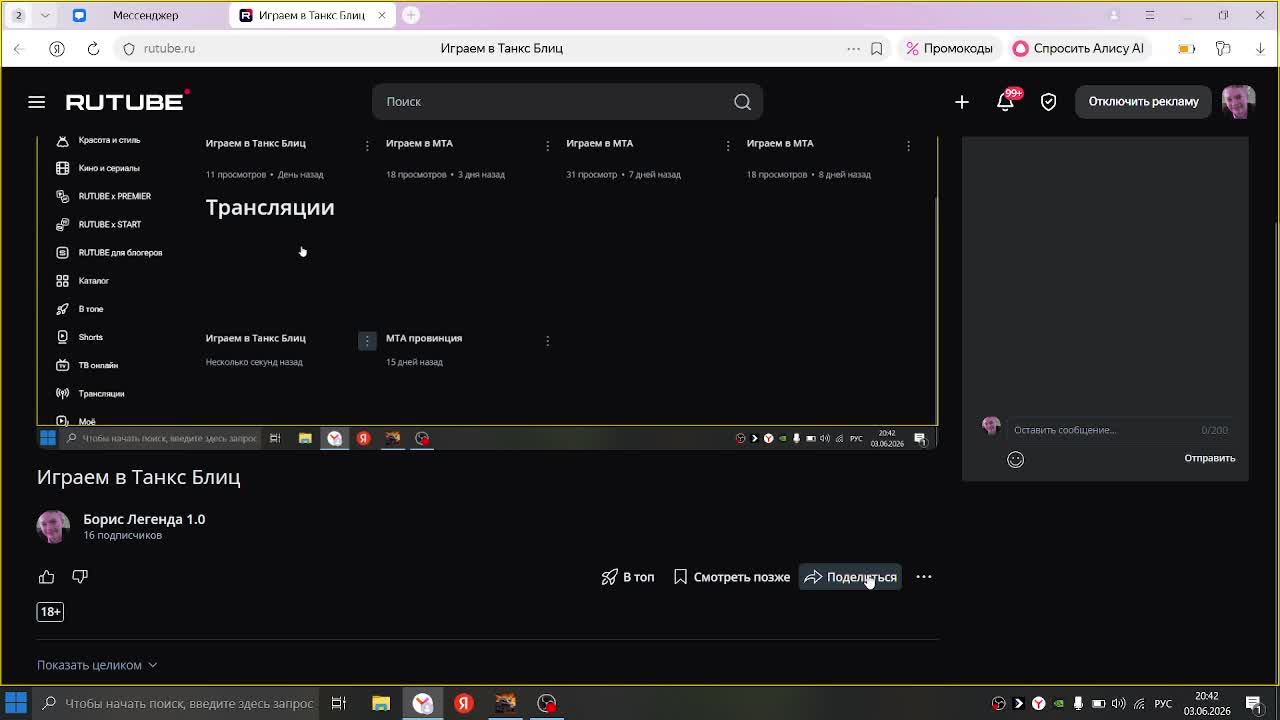Viewport: 1280px width, 720px height.
Task: Open the Rutube hamburger side menu
Action: click(37, 101)
